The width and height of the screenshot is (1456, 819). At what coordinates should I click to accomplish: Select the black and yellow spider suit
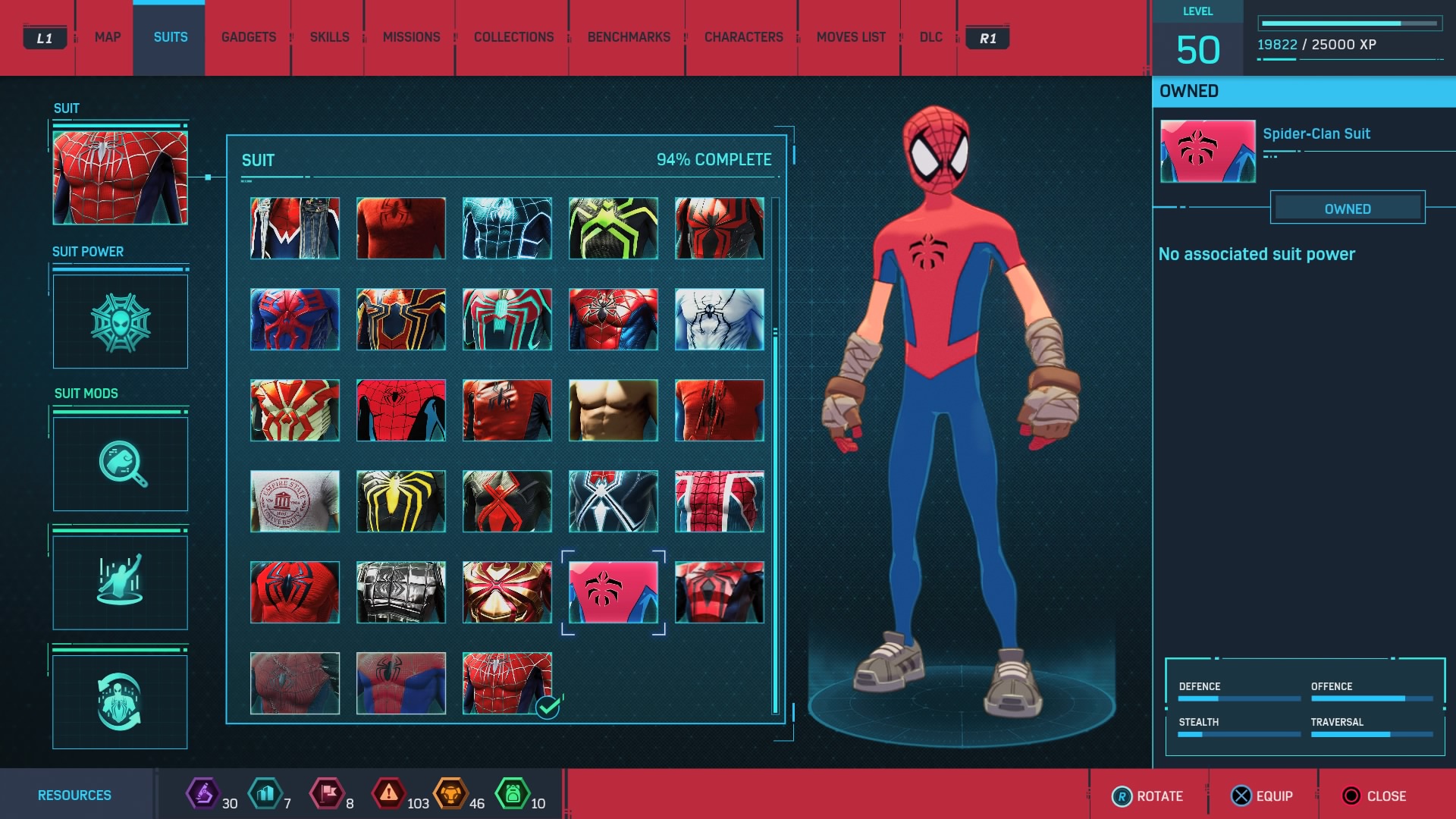401,501
